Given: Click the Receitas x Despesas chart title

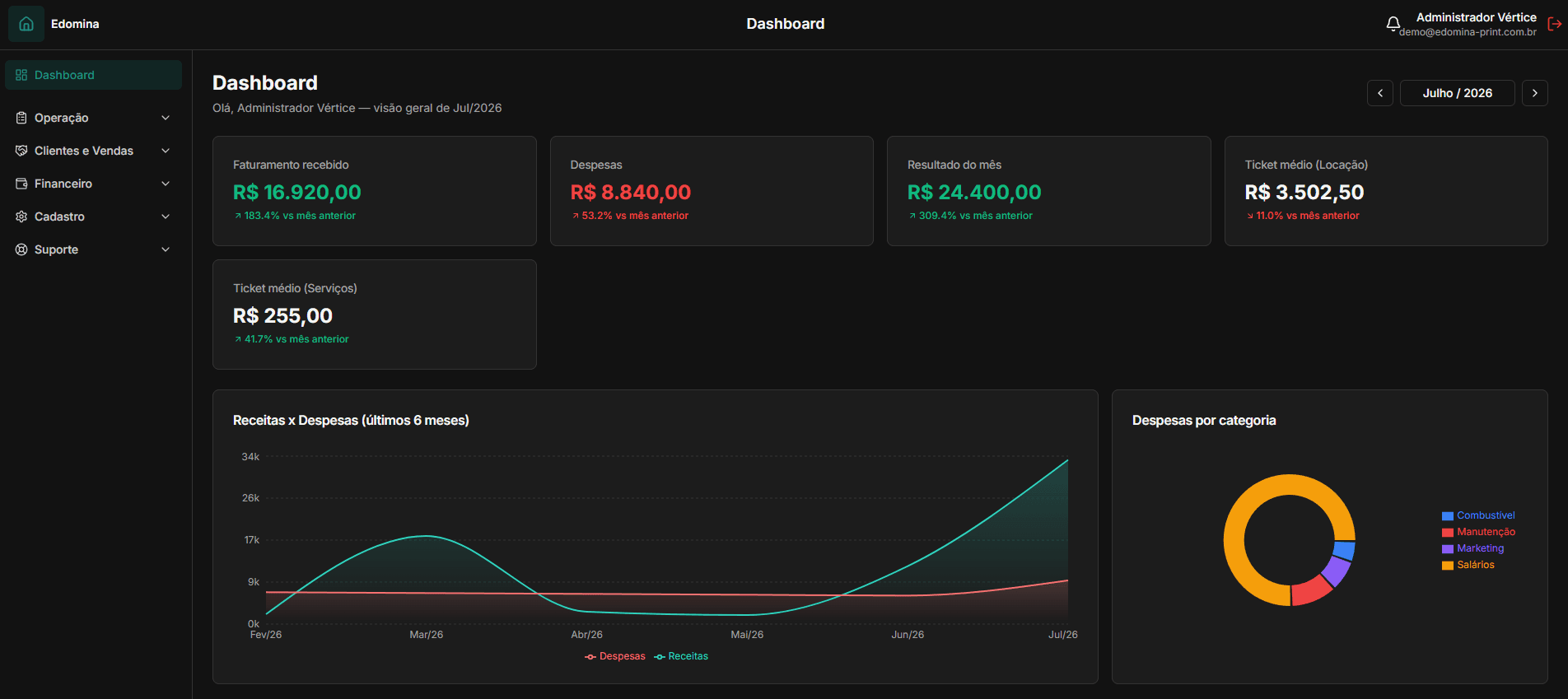Looking at the screenshot, I should [351, 420].
